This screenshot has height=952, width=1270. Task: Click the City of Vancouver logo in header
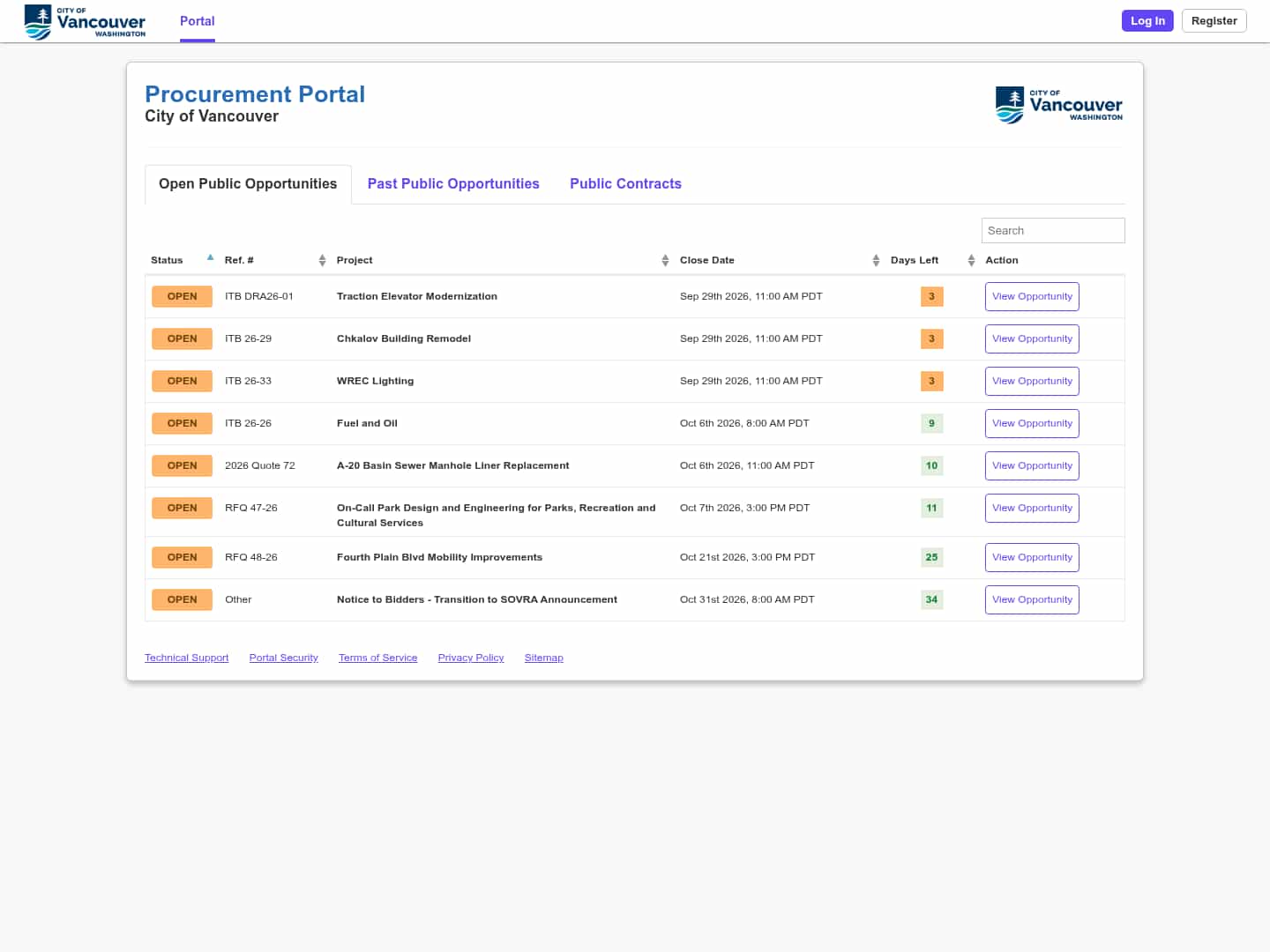(x=85, y=21)
